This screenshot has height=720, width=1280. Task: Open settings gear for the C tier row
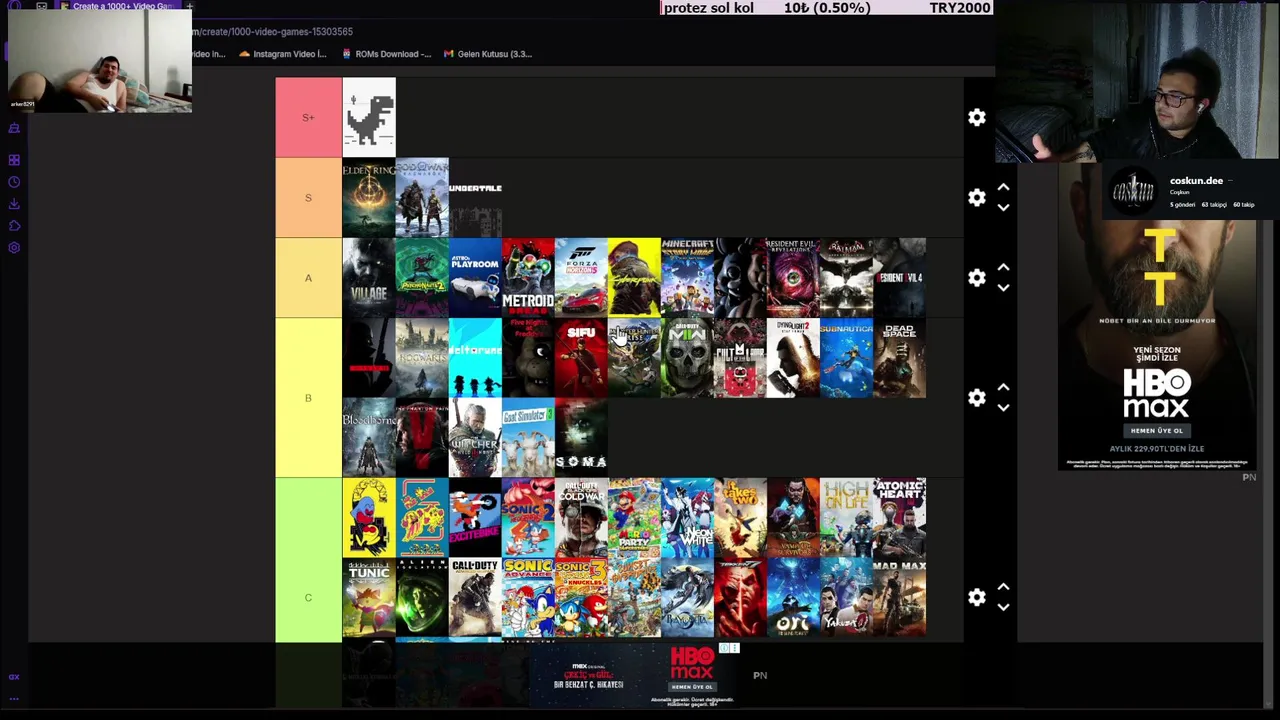point(977,598)
